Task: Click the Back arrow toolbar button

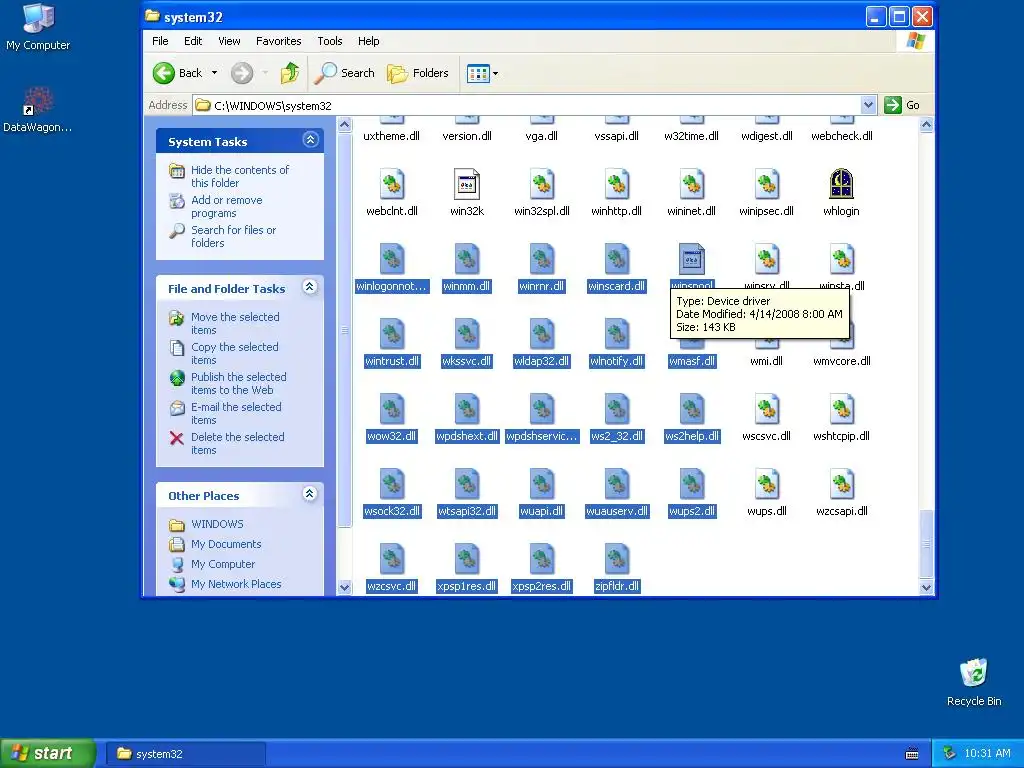Action: [x=178, y=73]
